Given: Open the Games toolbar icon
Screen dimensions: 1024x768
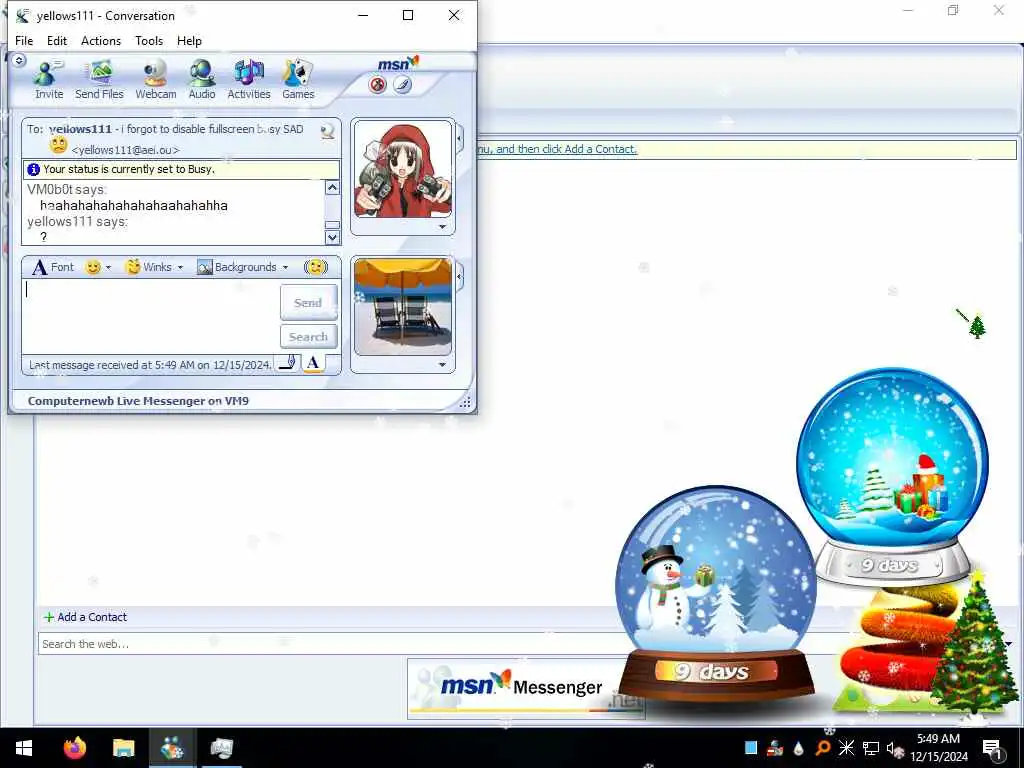Looking at the screenshot, I should pos(298,80).
